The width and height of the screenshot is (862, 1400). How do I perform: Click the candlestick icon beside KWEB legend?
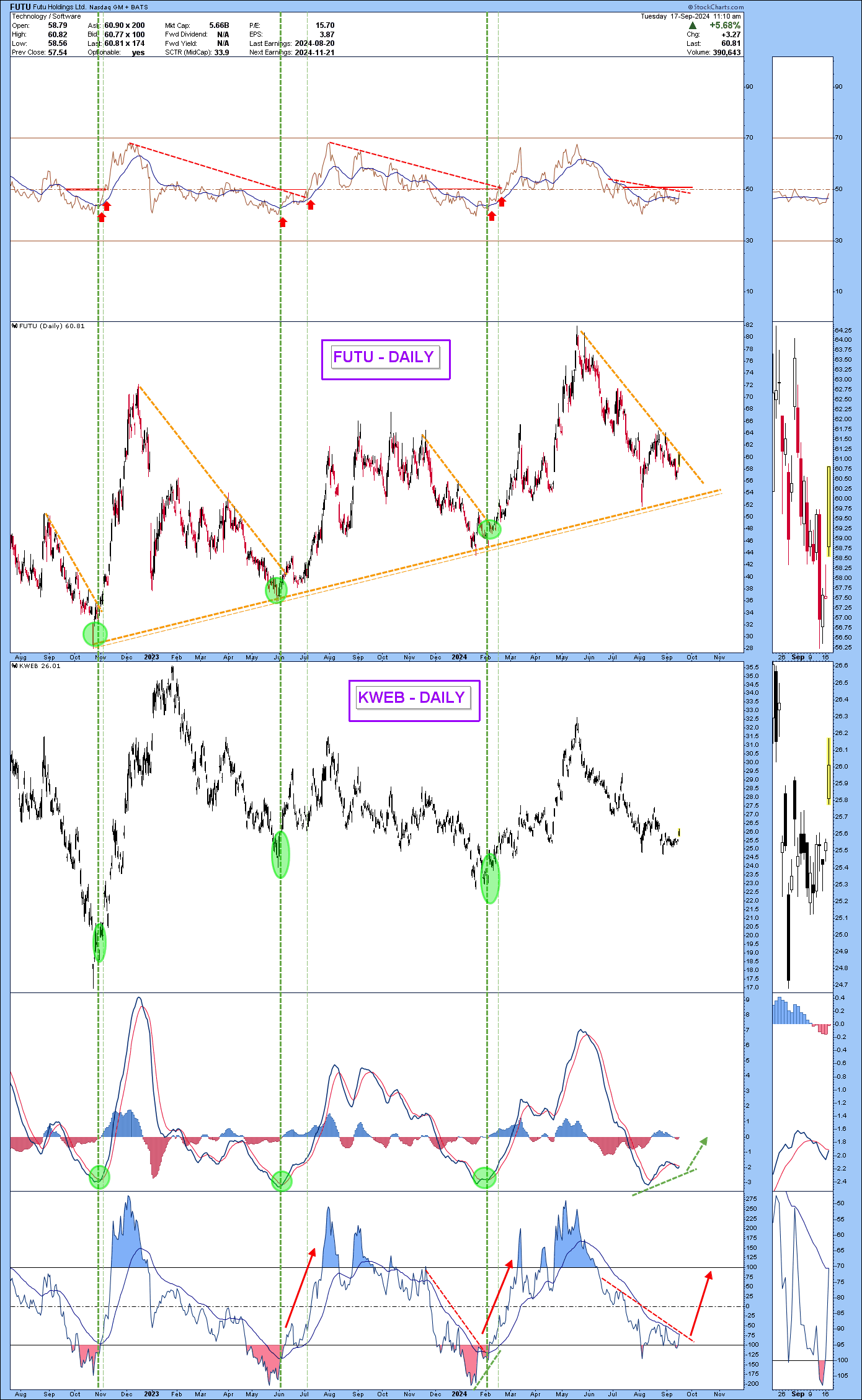click(x=15, y=666)
